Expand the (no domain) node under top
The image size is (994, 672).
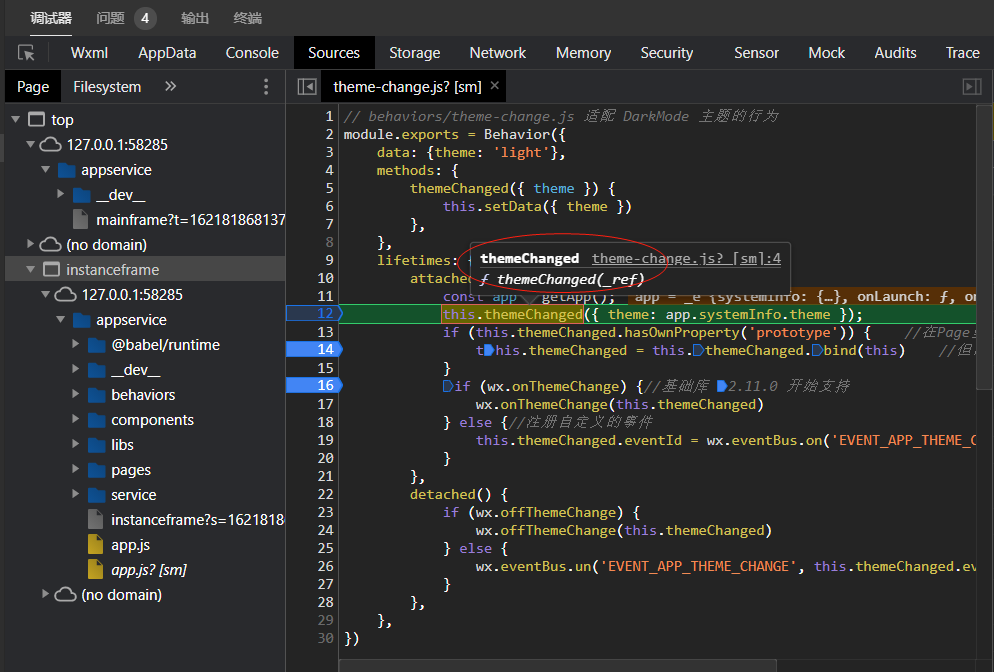[x=30, y=244]
